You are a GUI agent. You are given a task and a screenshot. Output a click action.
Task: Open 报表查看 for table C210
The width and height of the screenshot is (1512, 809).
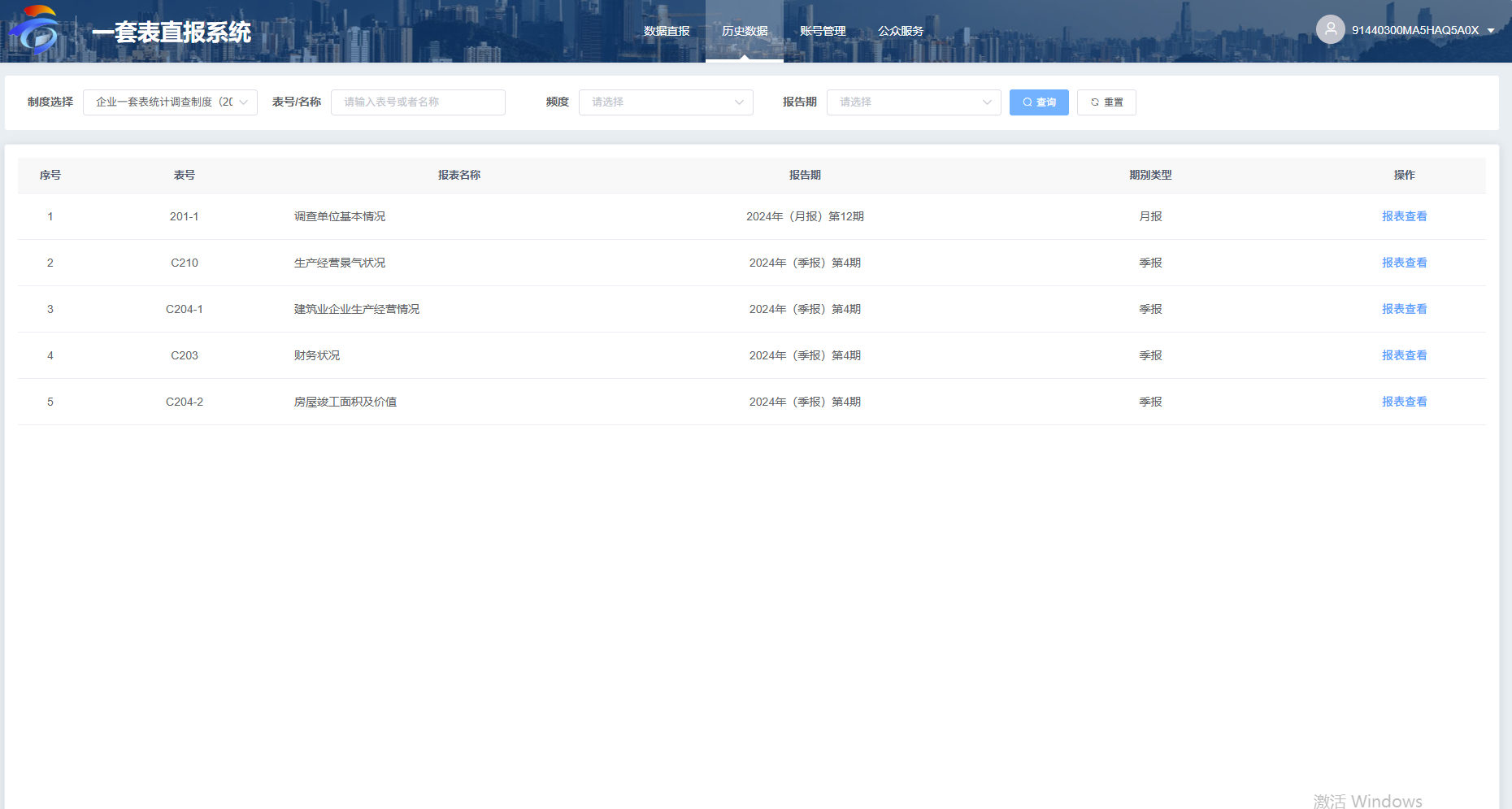pyautogui.click(x=1404, y=263)
